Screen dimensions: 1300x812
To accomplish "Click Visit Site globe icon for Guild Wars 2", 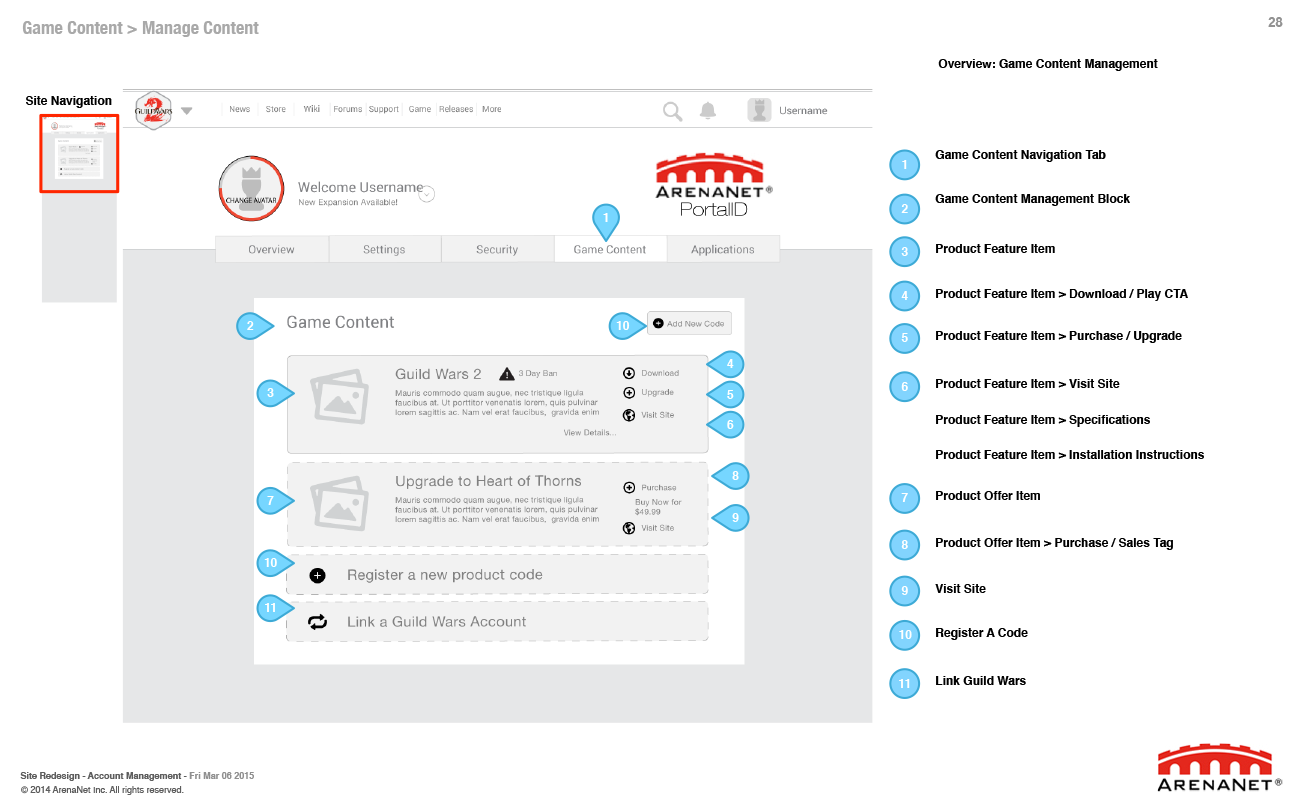I will click(x=629, y=415).
